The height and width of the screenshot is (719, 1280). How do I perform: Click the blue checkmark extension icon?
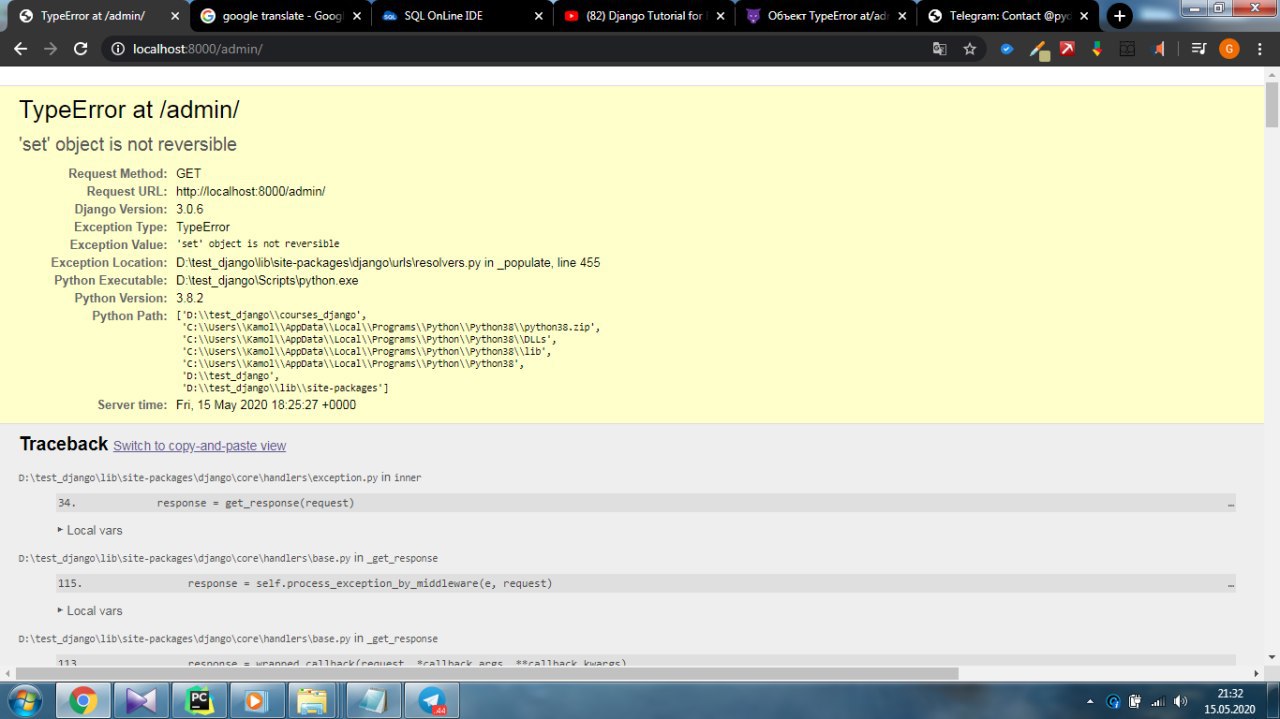click(x=1007, y=48)
